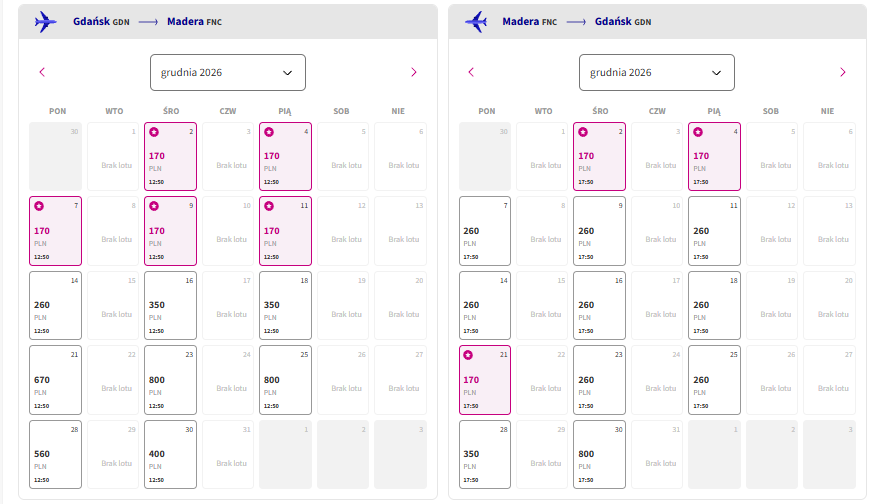Click the returning airplane icon for Madera–Gdańsk
The width and height of the screenshot is (869, 504).
click(476, 22)
